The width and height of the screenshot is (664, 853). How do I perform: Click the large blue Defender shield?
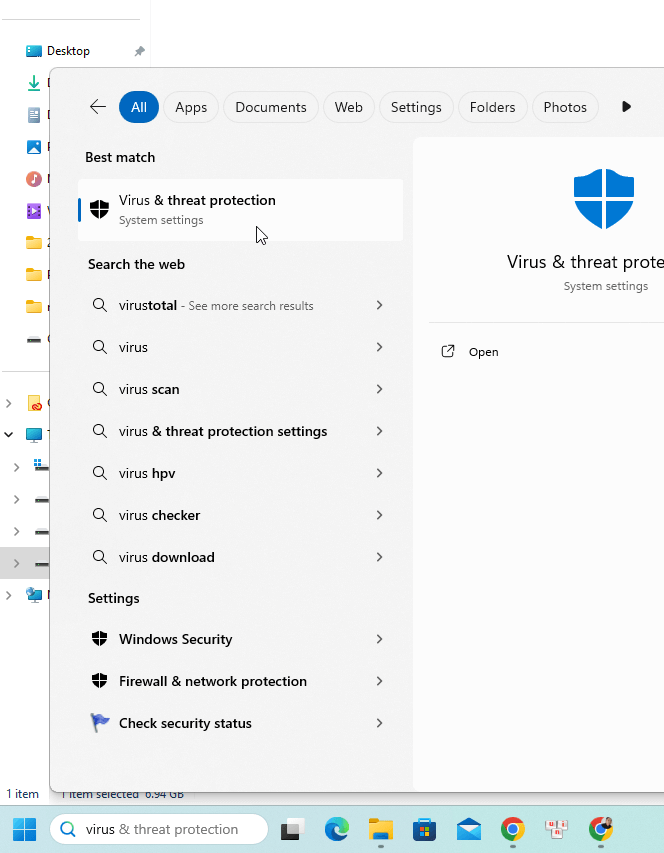[x=604, y=199]
